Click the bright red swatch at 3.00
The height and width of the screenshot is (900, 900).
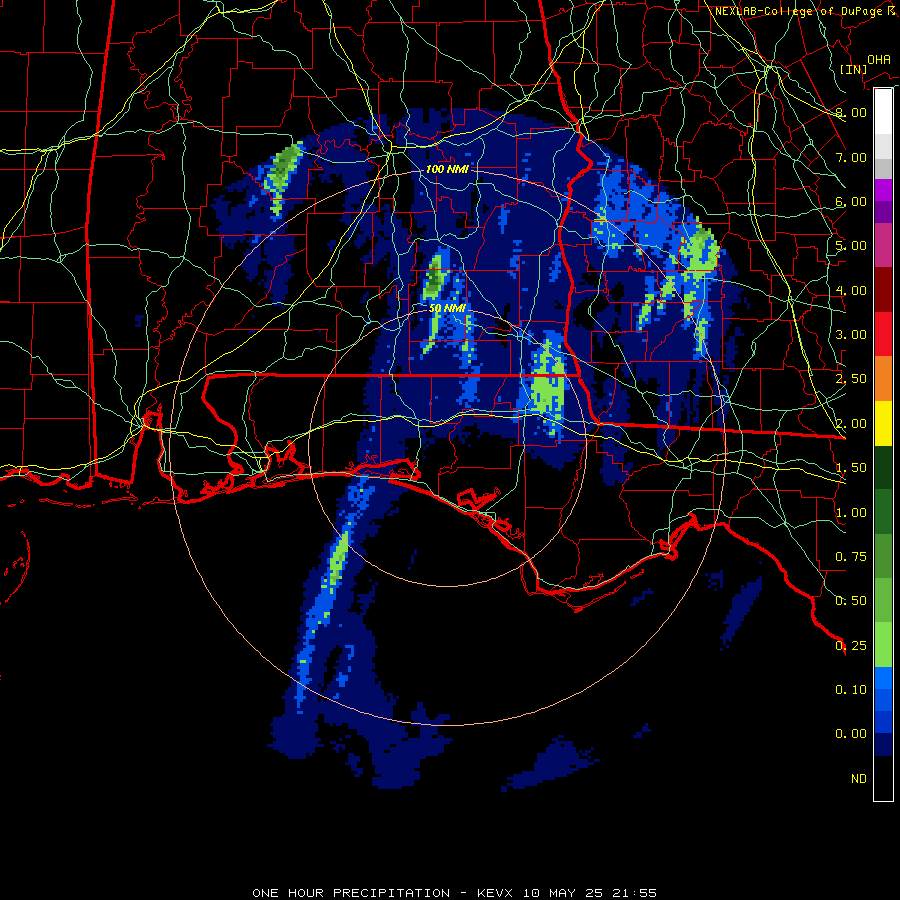(x=883, y=334)
